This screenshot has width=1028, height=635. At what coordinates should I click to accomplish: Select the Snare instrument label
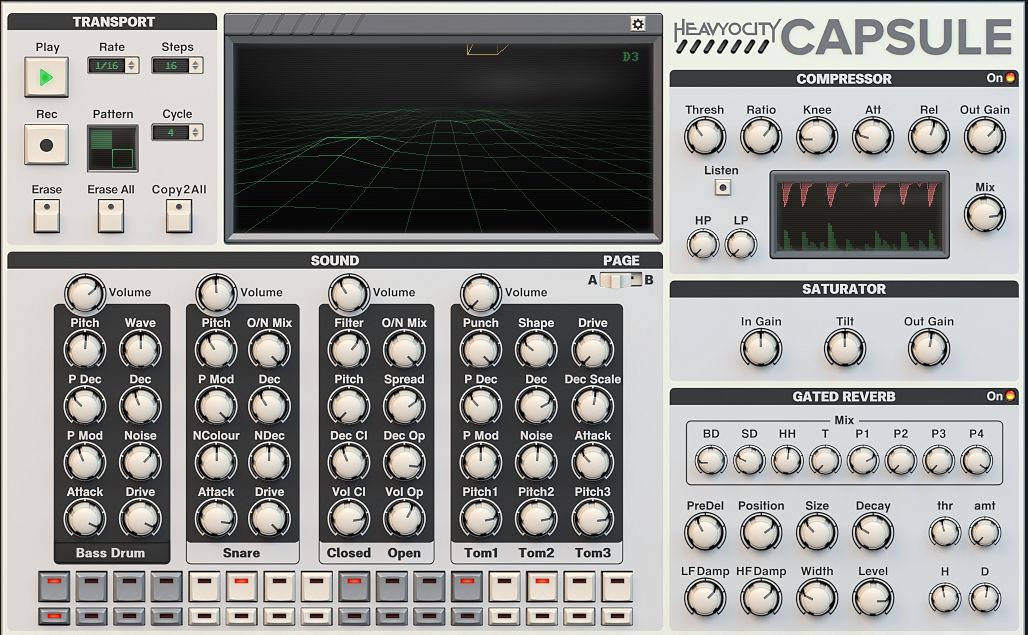tap(241, 553)
